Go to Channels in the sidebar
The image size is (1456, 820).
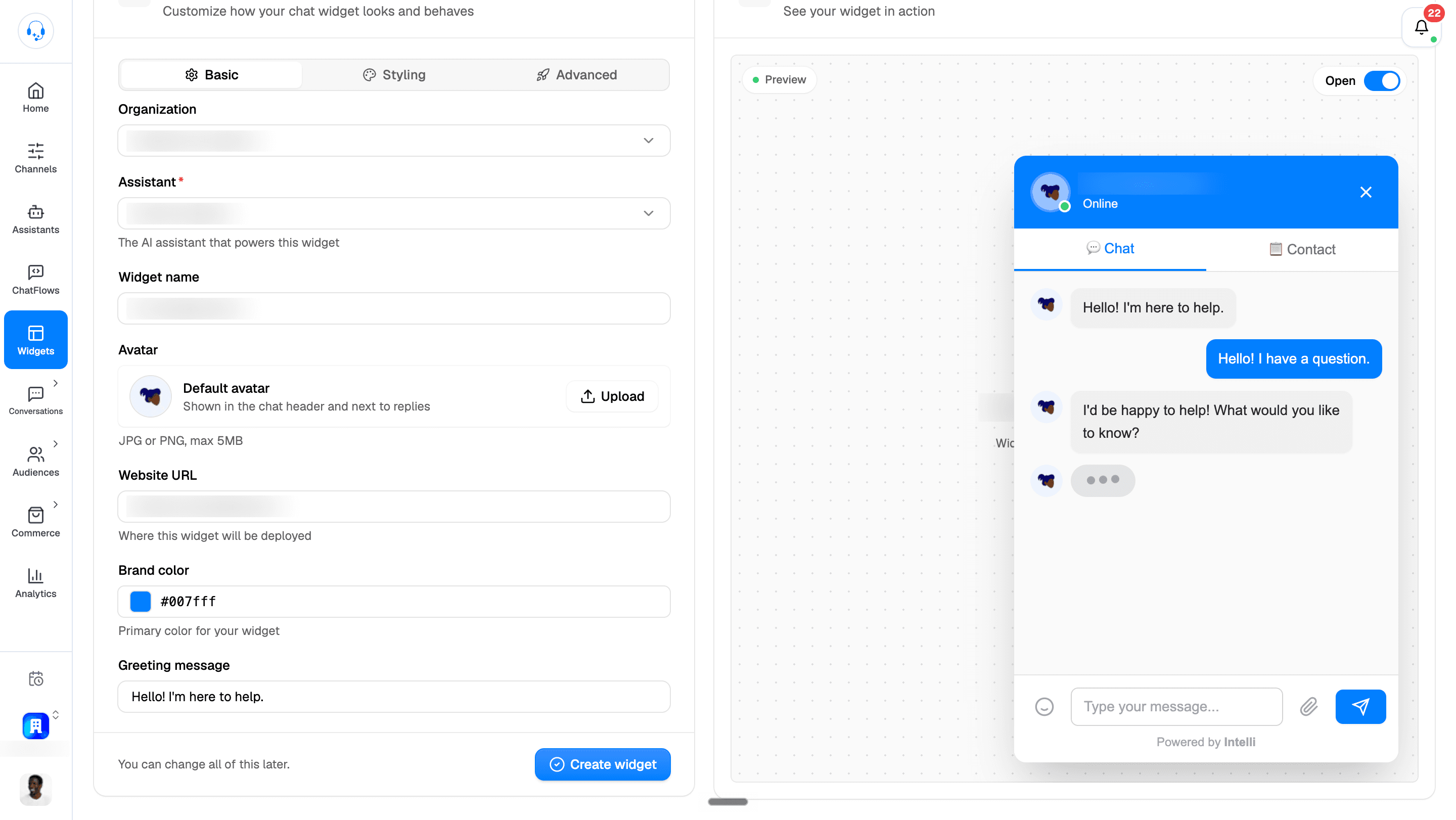(35, 158)
